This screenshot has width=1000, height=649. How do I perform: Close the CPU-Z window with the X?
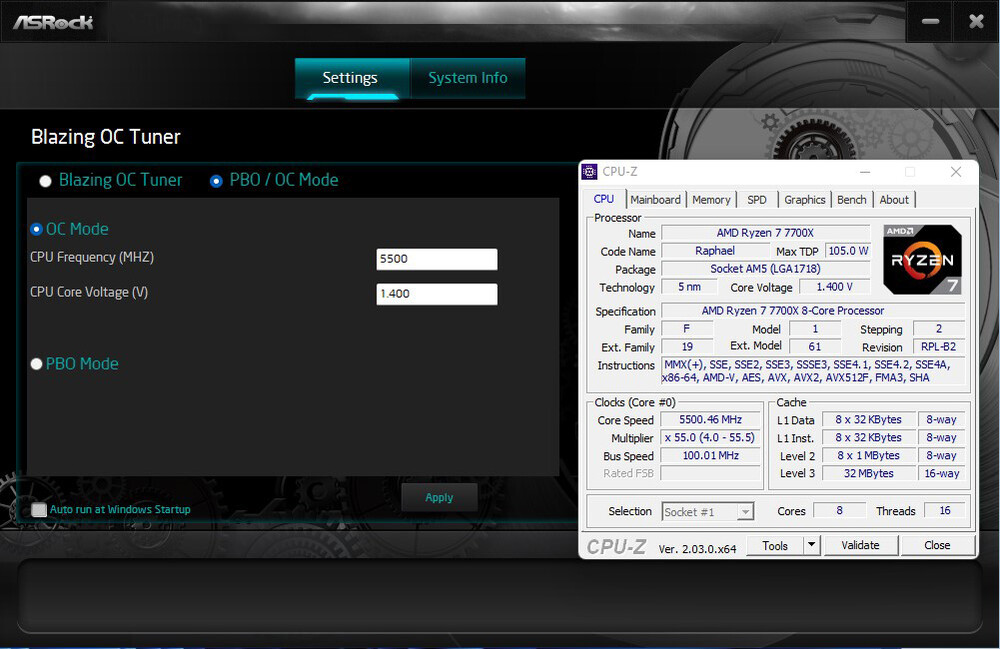[x=955, y=172]
